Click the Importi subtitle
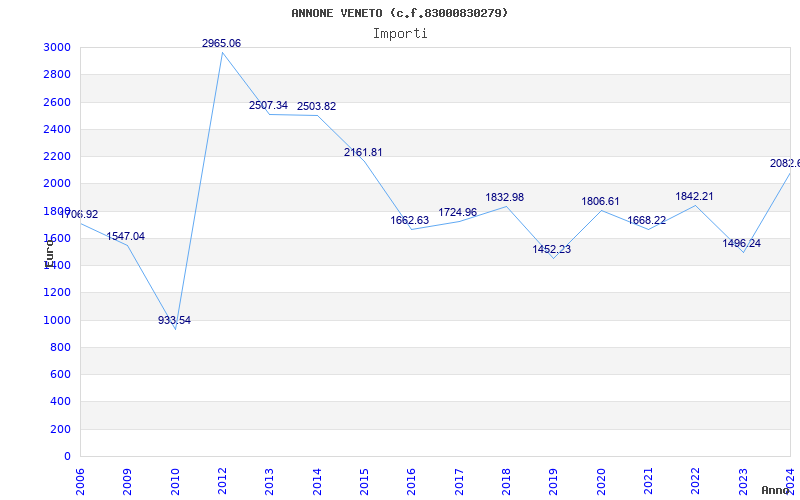The width and height of the screenshot is (800, 500). coord(400,34)
